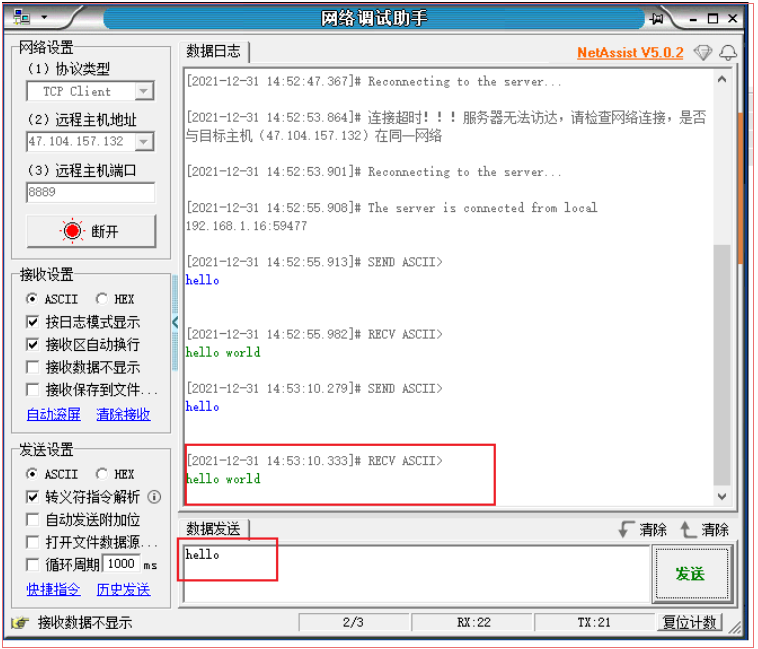This screenshot has width=758, height=649.
Task: Pin the window with the pushpin icon
Action: click(x=657, y=18)
